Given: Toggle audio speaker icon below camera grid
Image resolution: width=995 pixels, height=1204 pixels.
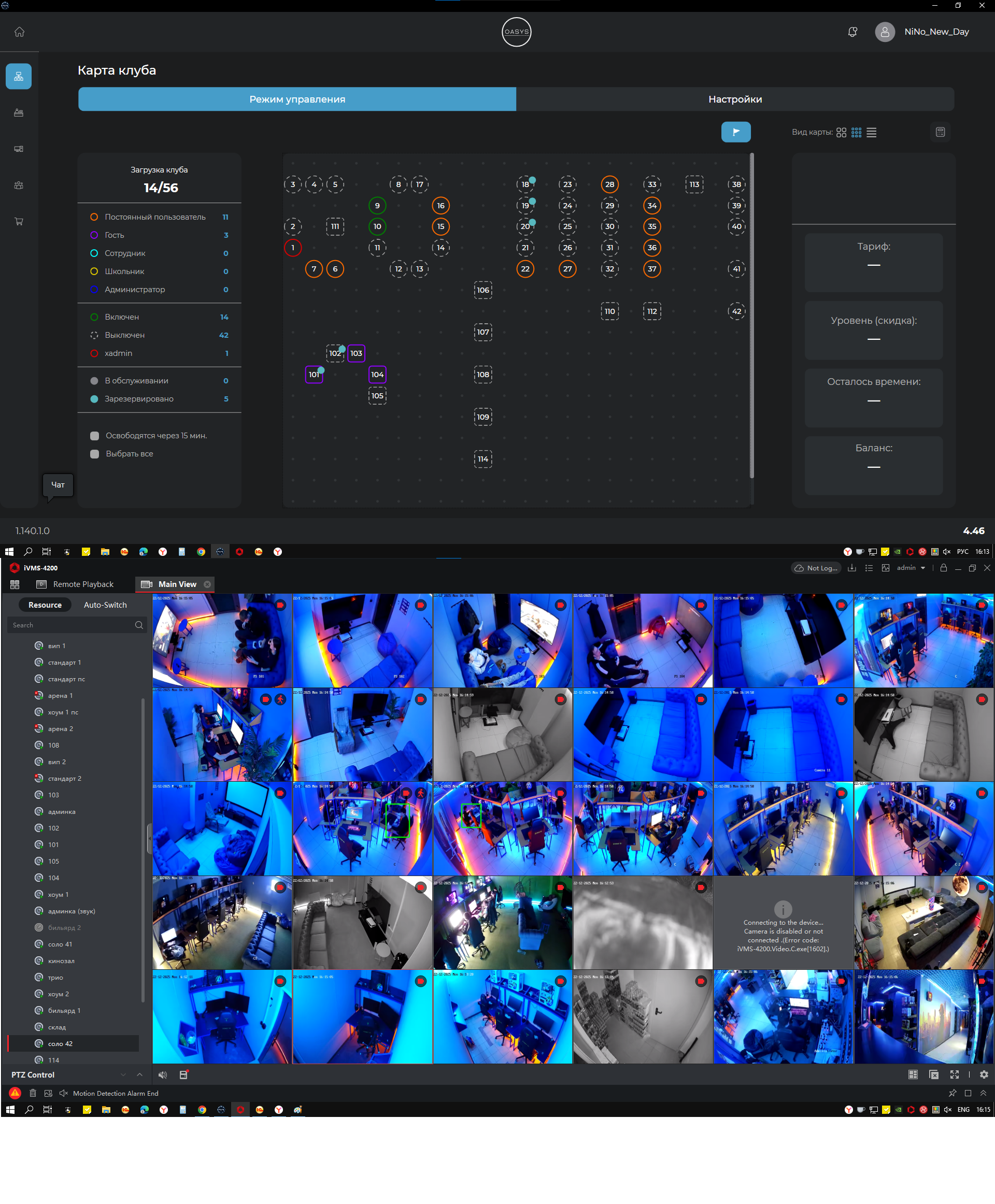Looking at the screenshot, I should point(163,1074).
